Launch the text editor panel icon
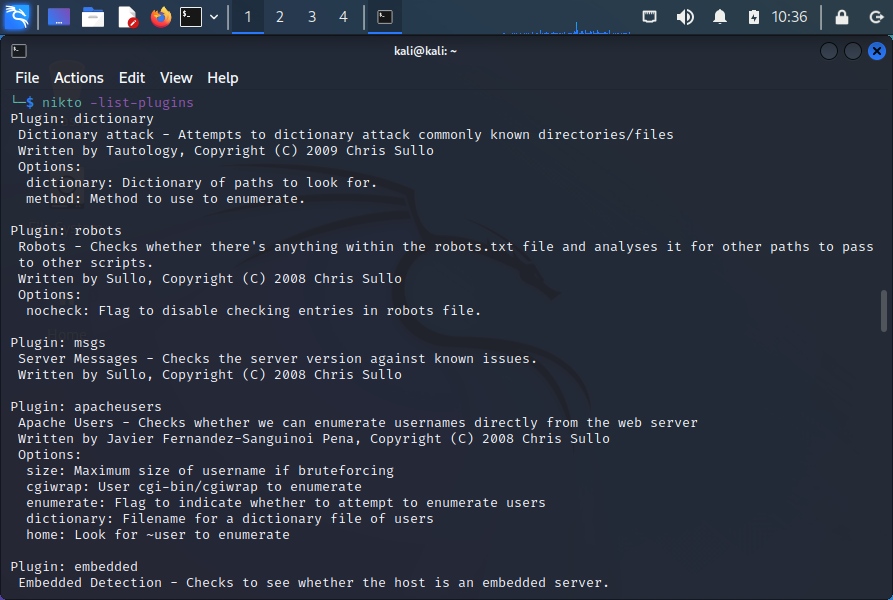Image resolution: width=893 pixels, height=600 pixels. pos(128,17)
